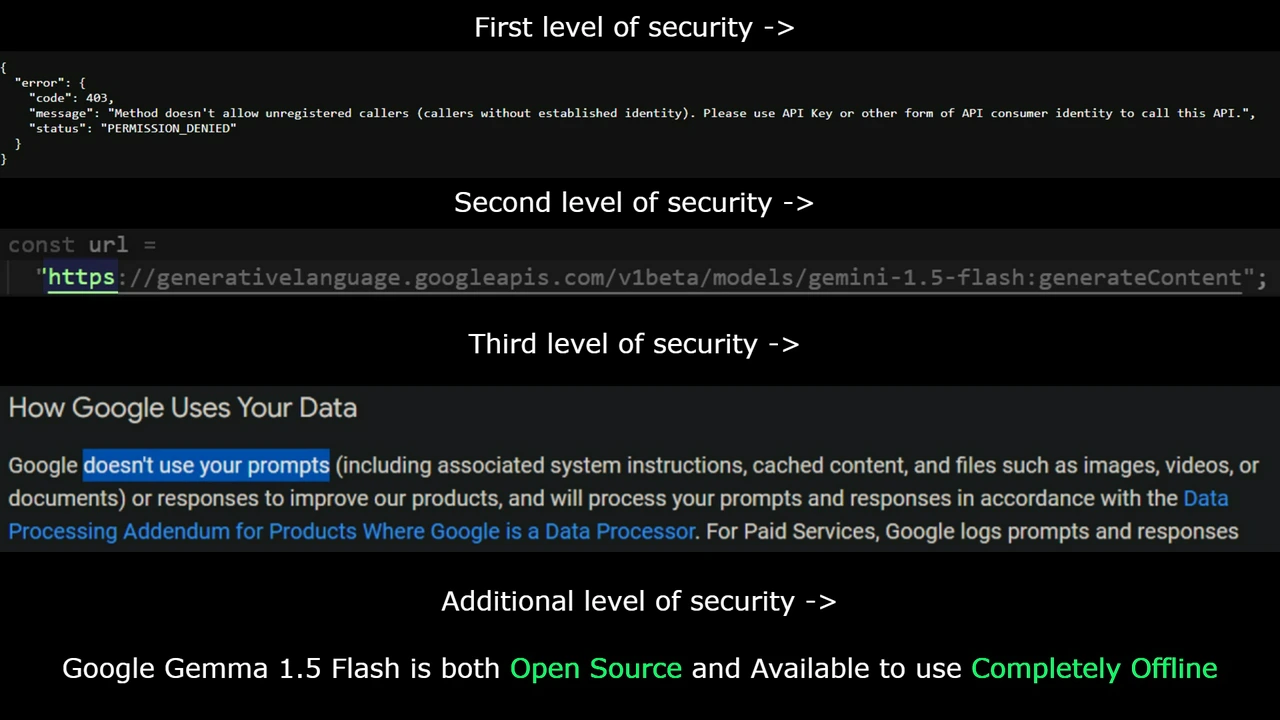The image size is (1280, 720).
Task: Click the error code 403 value
Action: click(x=97, y=98)
